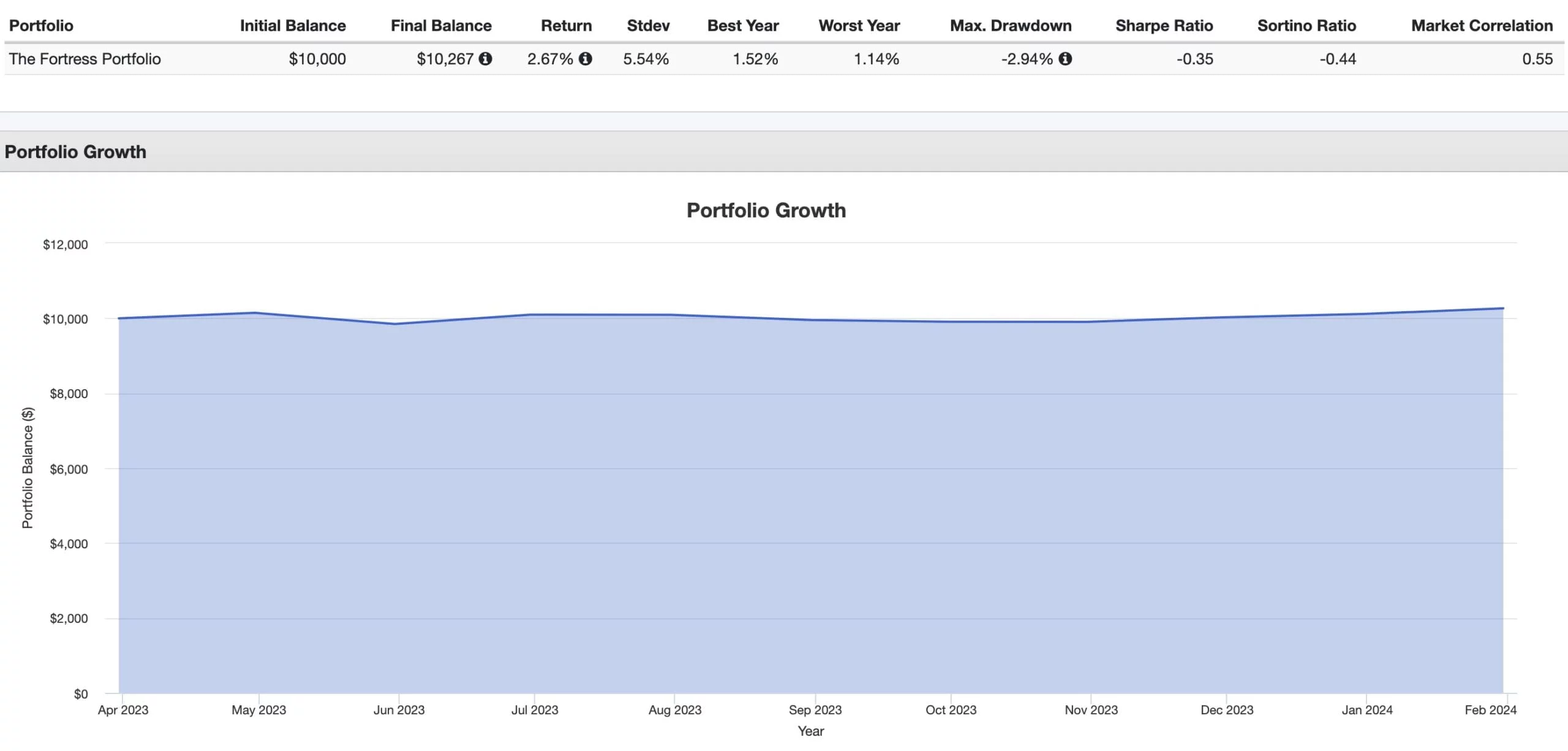Select the Initial Balance column header
The image size is (1568, 751).
pos(293,26)
